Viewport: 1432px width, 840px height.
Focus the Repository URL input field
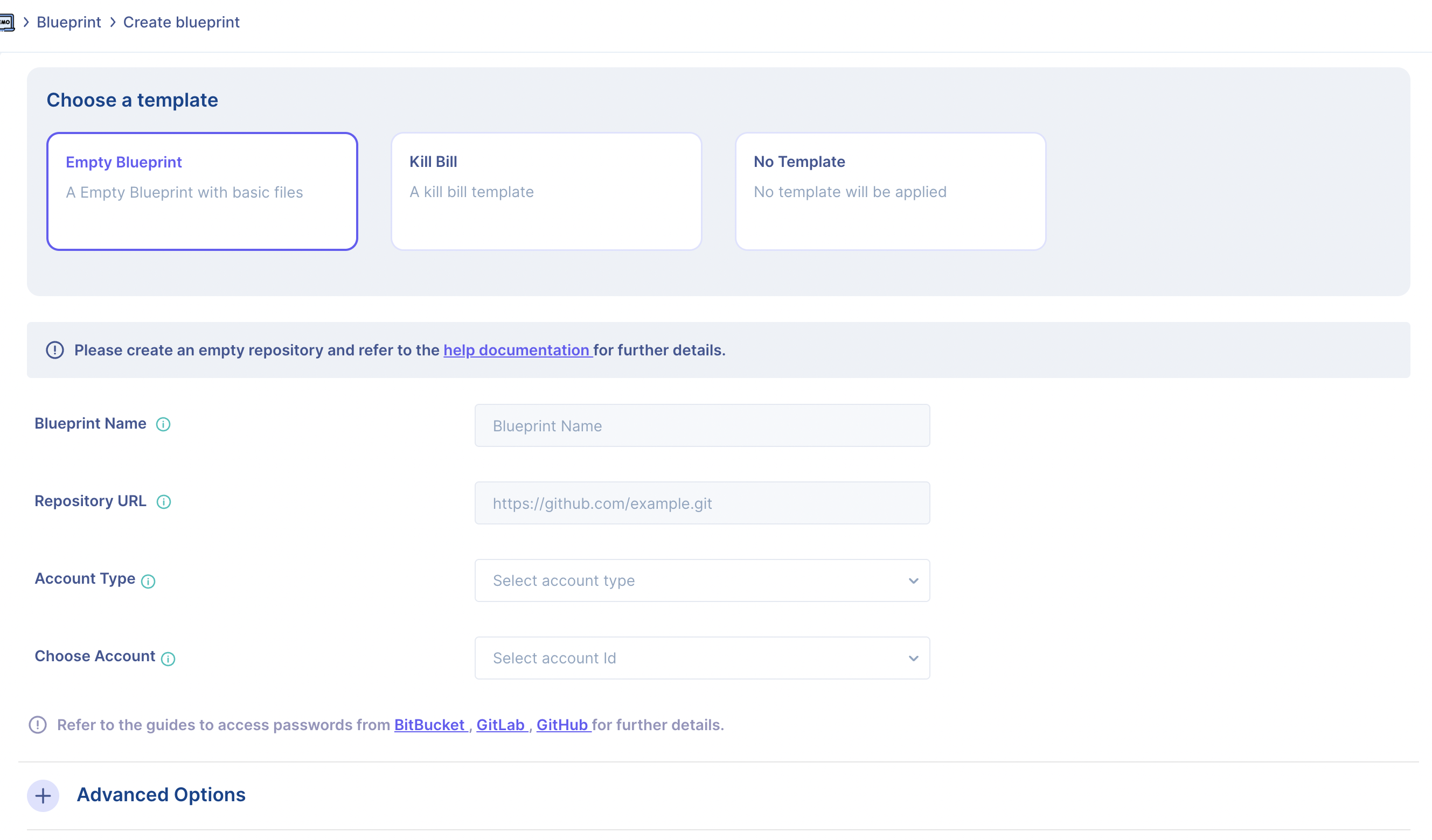(702, 503)
